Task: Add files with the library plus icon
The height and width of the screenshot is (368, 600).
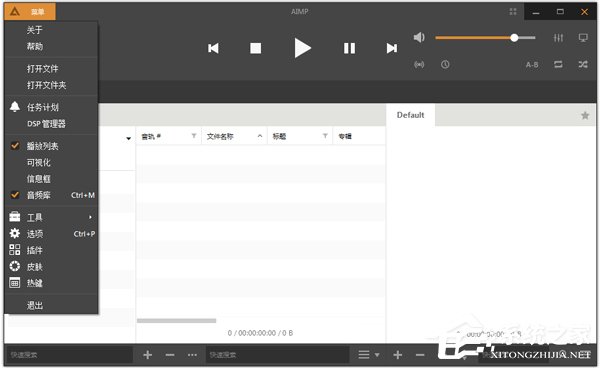Action: [x=148, y=355]
